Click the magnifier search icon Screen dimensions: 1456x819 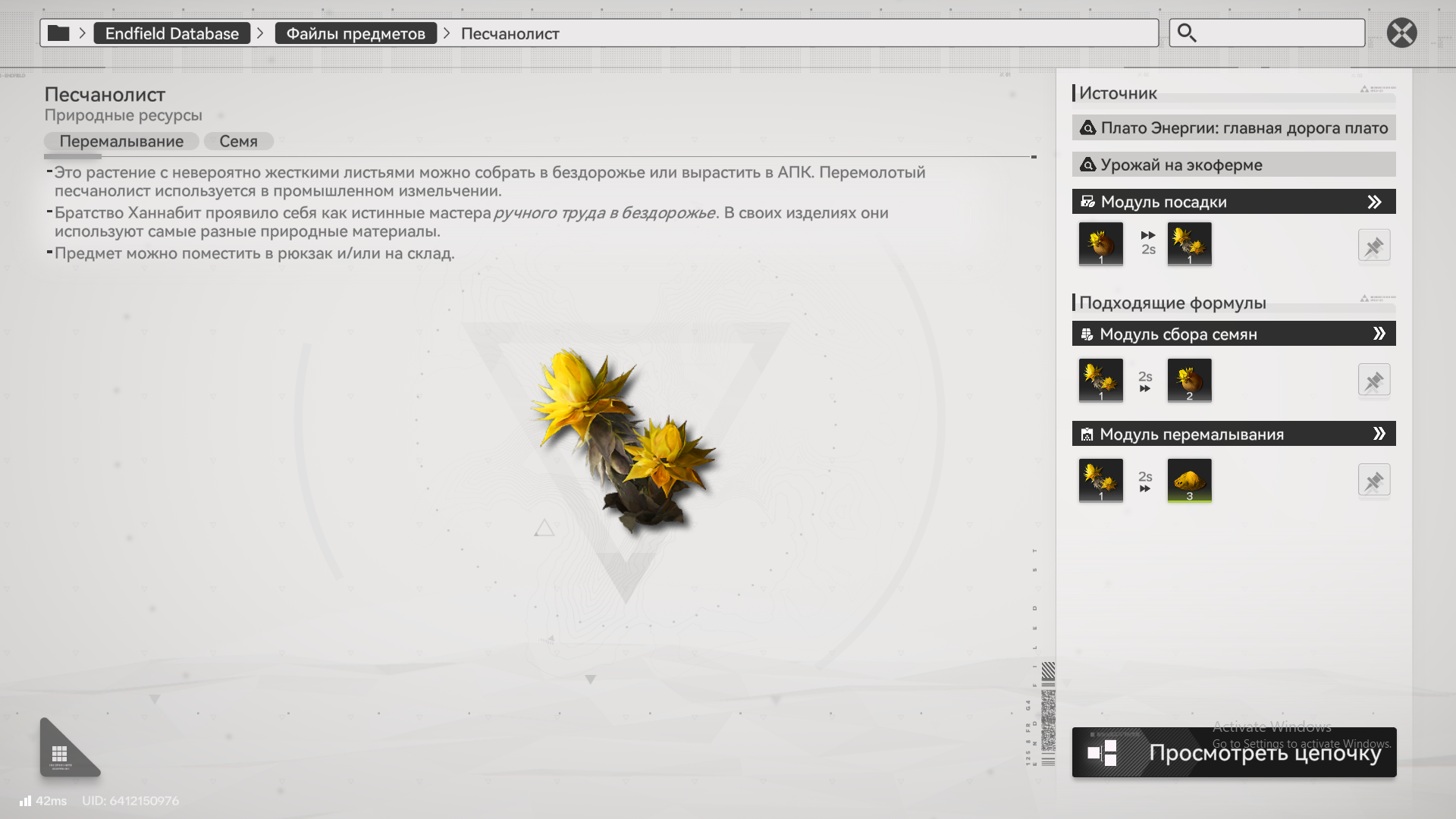point(1187,33)
